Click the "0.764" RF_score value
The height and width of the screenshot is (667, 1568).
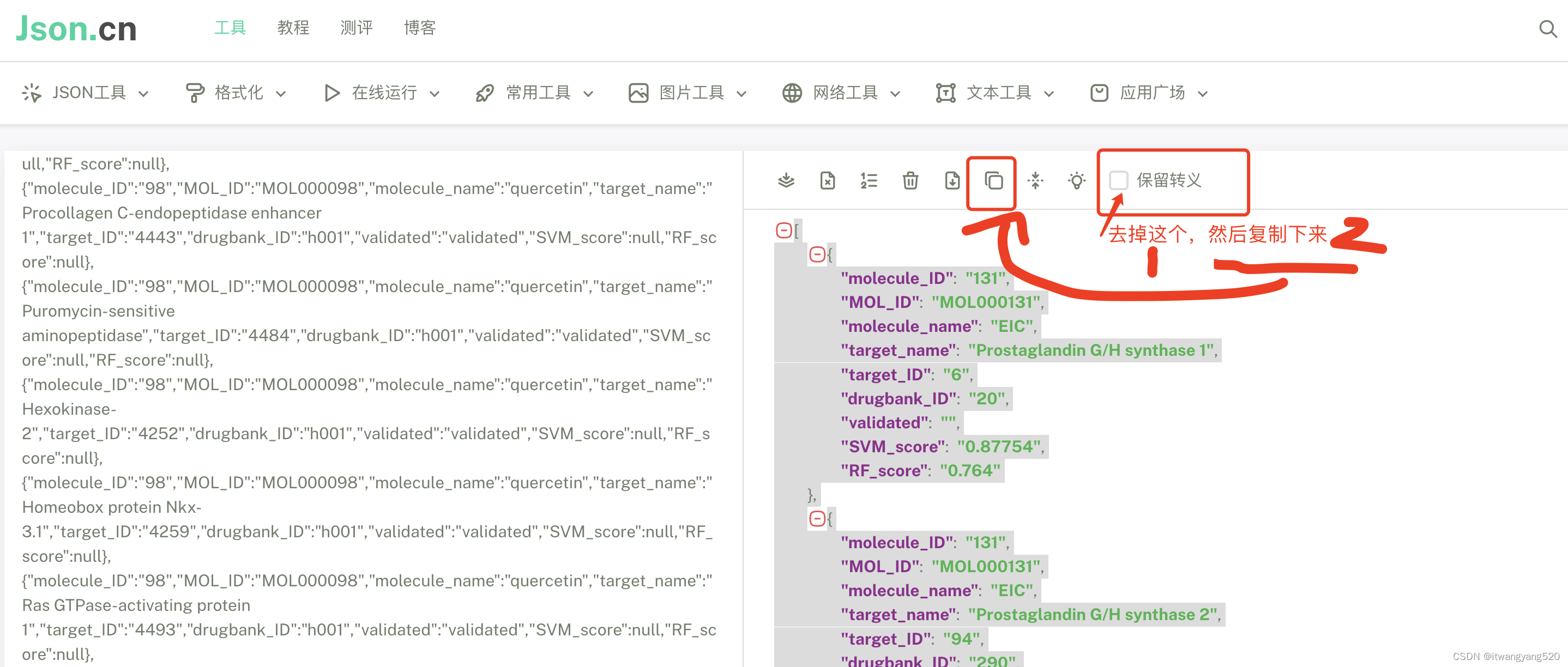tap(970, 471)
